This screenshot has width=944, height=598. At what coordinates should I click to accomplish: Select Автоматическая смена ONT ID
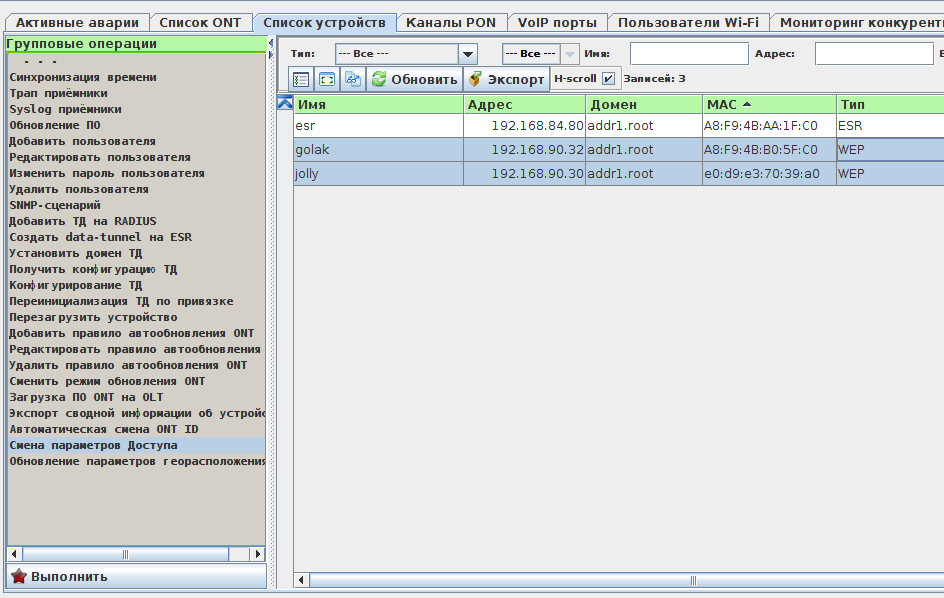[x=137, y=429]
